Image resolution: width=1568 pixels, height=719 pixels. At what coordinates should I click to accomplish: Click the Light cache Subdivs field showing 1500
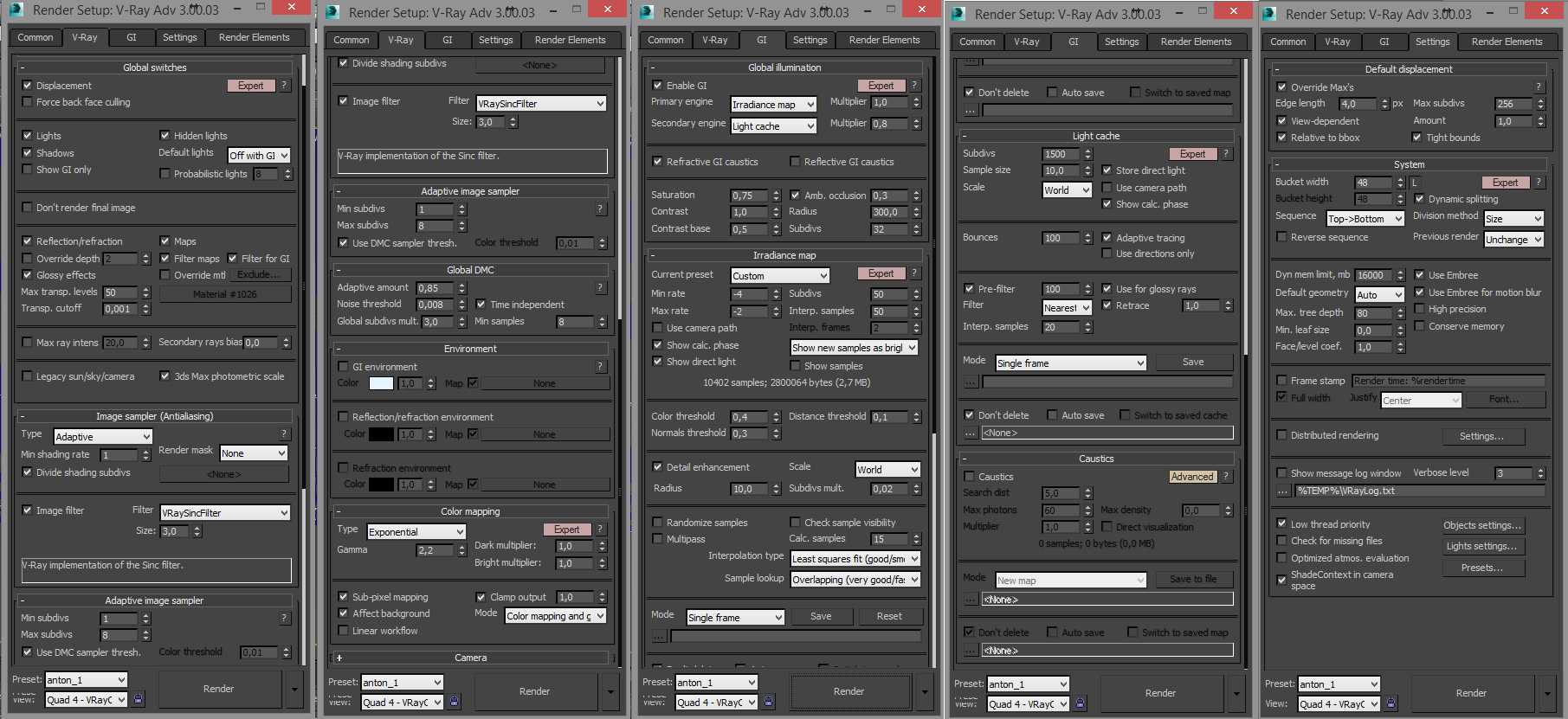tap(1061, 154)
